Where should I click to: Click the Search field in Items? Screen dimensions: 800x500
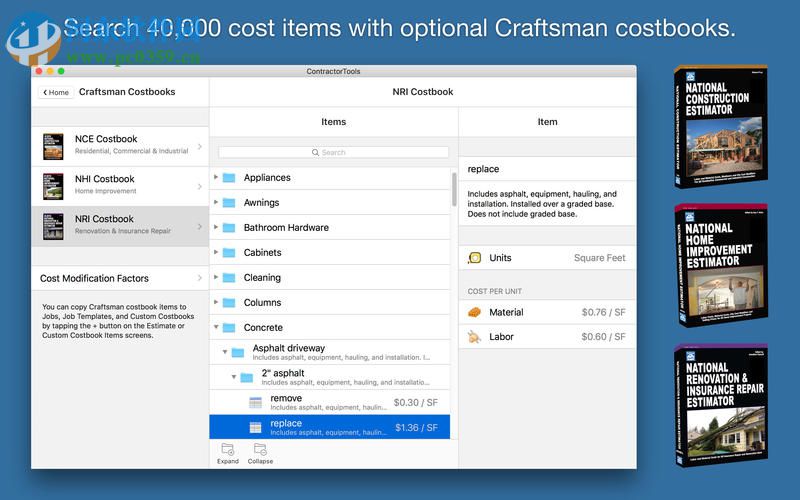point(333,152)
